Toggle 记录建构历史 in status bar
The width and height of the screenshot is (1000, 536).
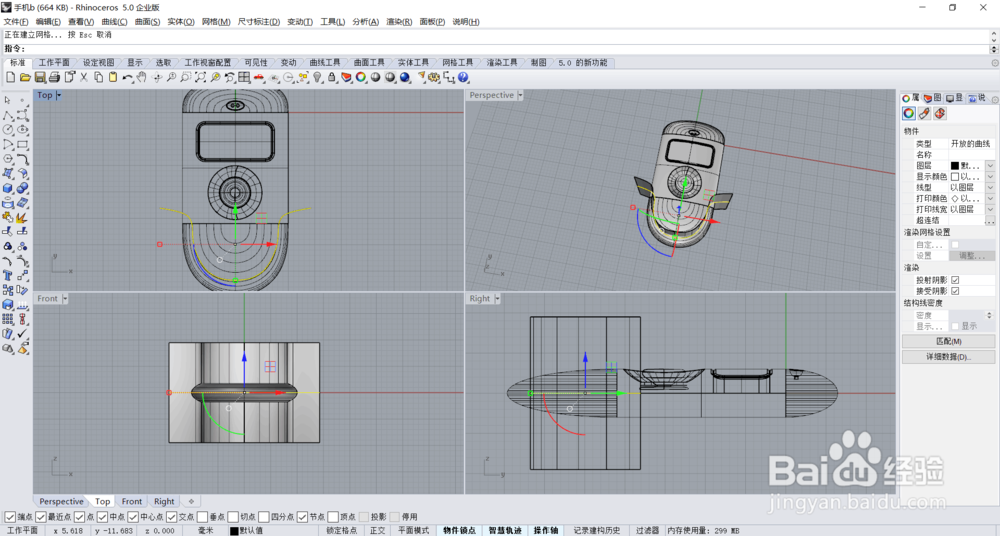(596, 530)
